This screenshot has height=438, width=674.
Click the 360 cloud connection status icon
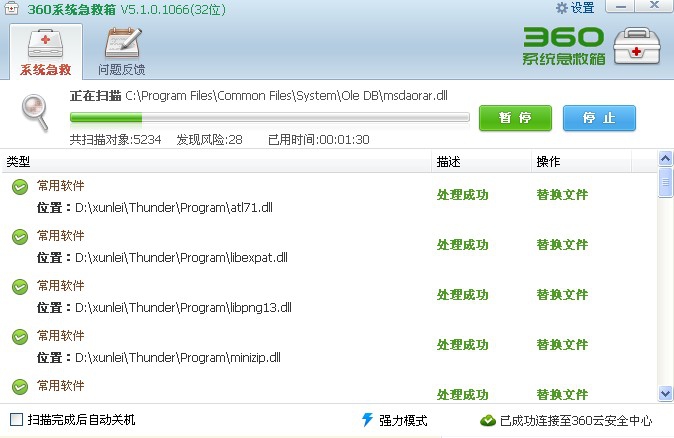pos(488,420)
